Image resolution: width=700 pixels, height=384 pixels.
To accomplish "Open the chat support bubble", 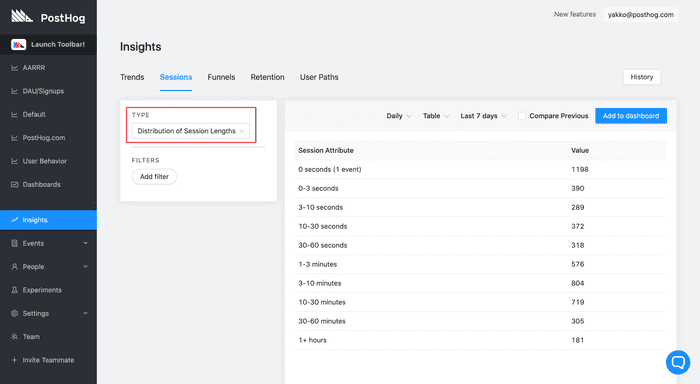I will [678, 362].
